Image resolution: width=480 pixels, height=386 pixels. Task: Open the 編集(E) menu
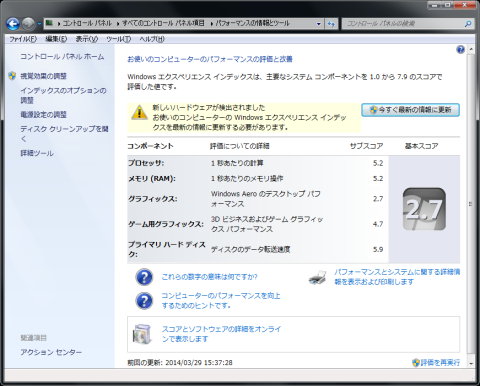pyautogui.click(x=56, y=39)
